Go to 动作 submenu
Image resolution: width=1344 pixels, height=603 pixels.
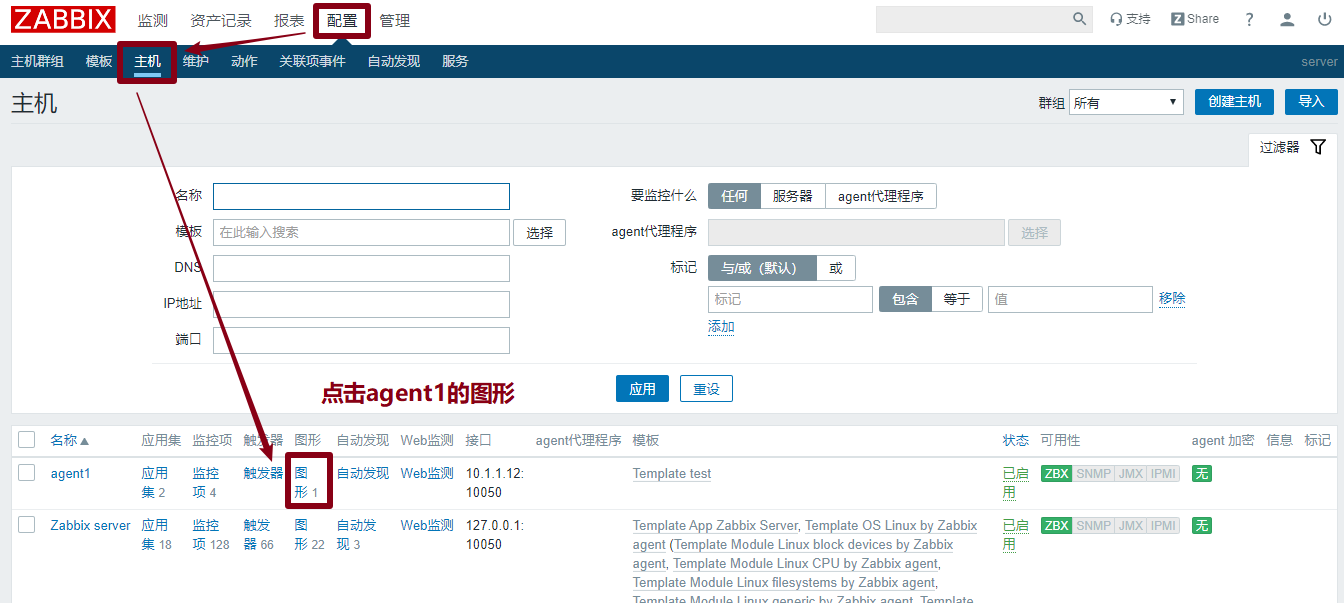[244, 61]
